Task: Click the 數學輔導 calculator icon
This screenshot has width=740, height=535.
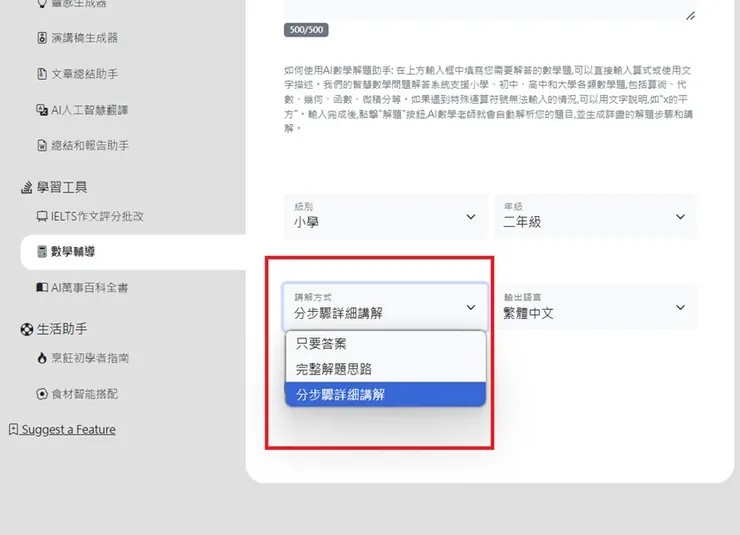Action: (42, 251)
